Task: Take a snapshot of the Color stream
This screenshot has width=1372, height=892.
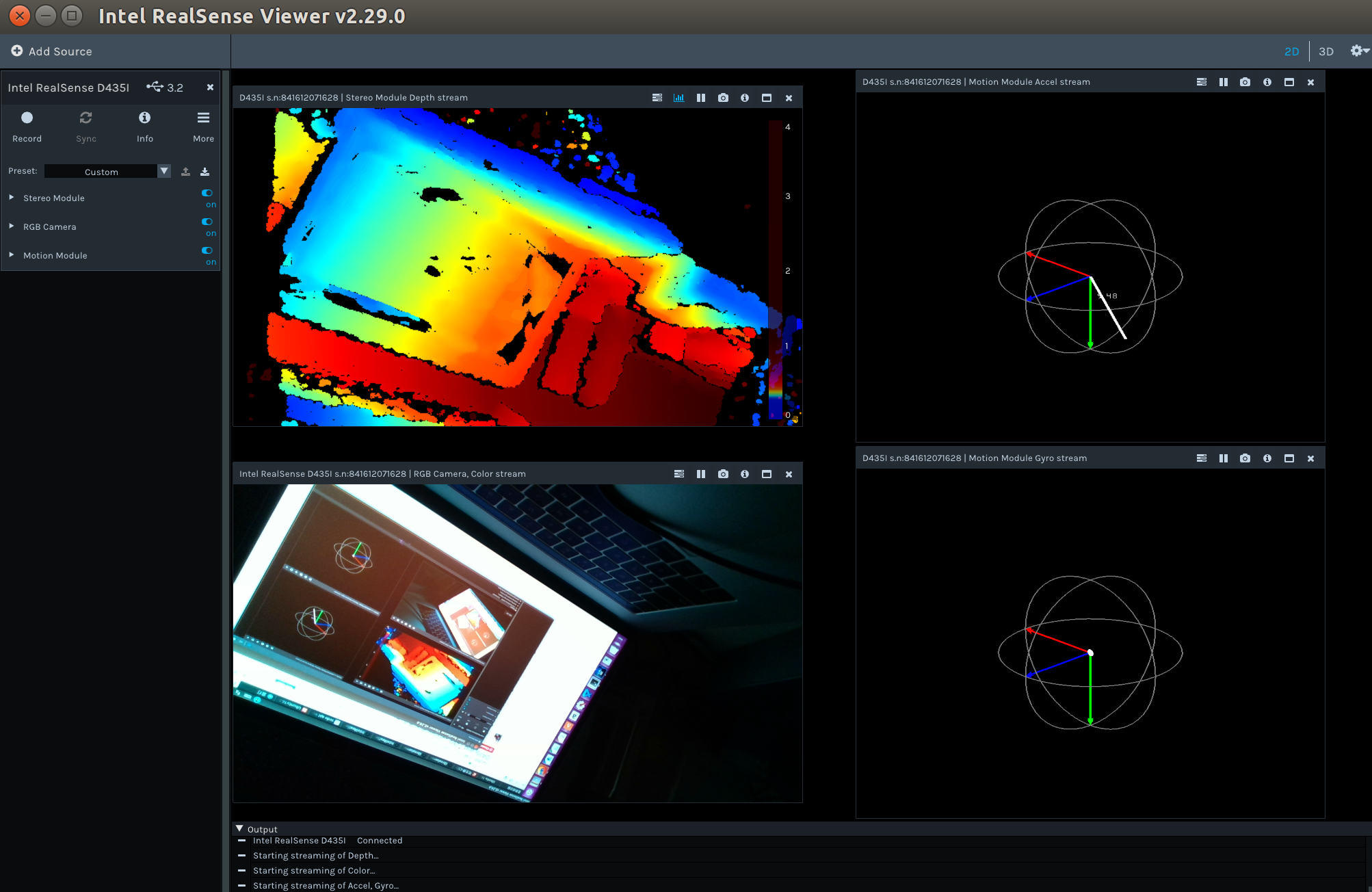Action: tap(723, 474)
